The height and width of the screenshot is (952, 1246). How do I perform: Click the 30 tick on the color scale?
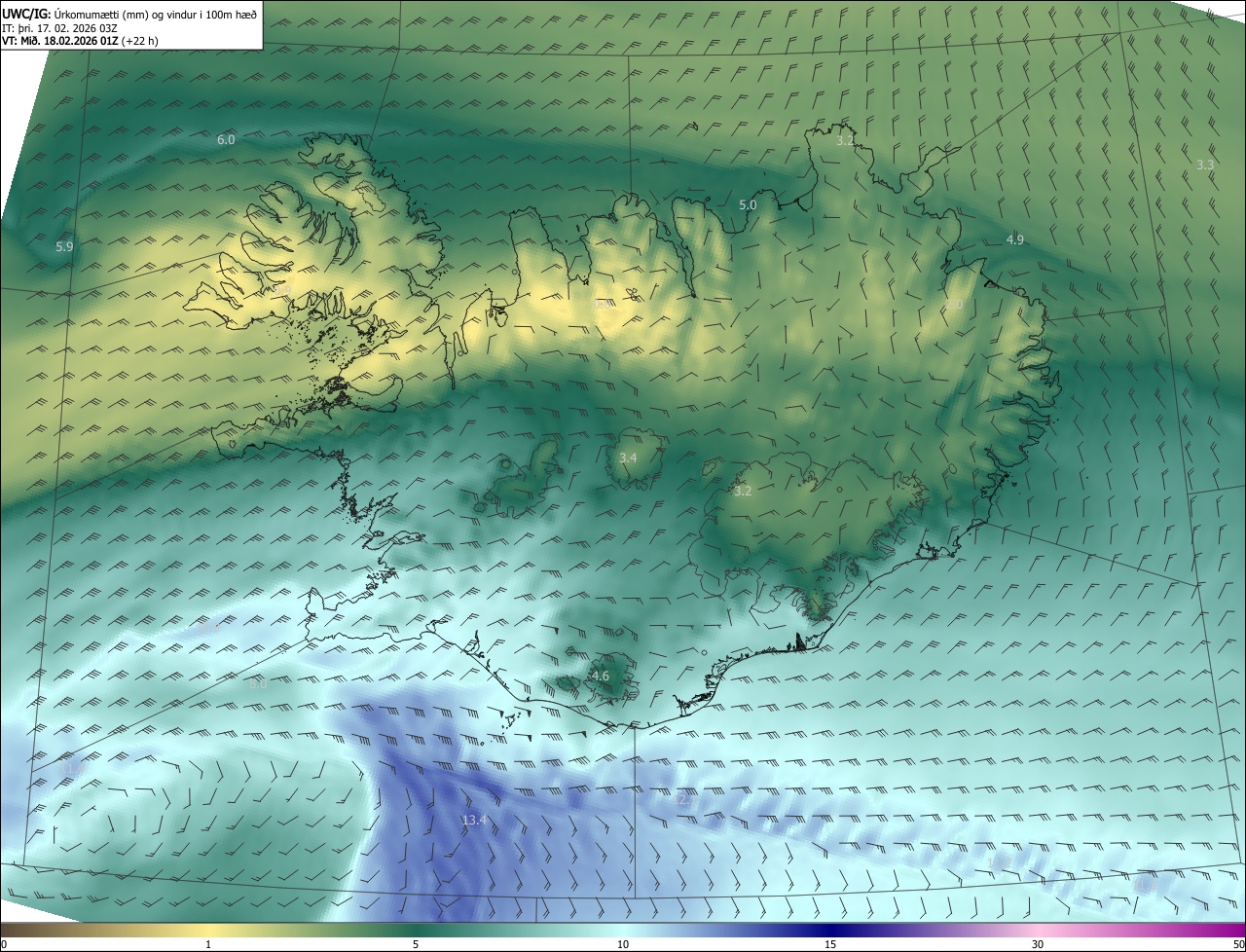[x=1038, y=944]
